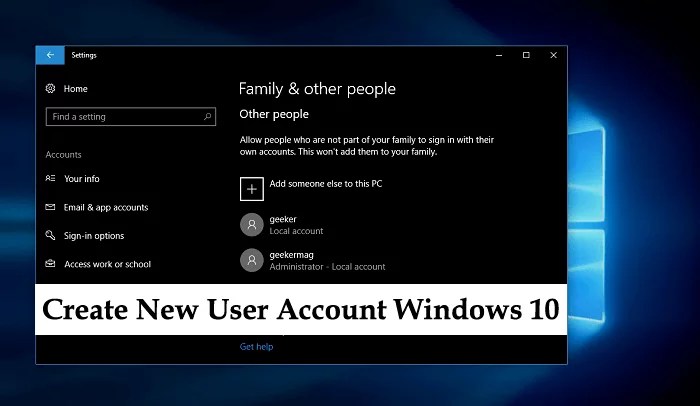The height and width of the screenshot is (406, 700).
Task: Open the Your info page
Action: point(82,179)
